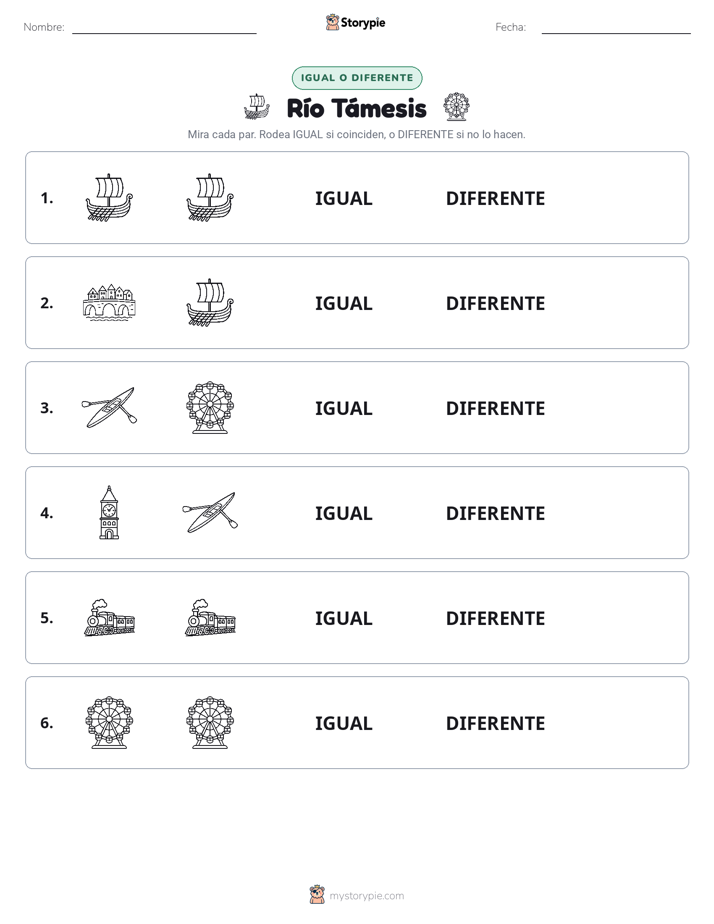The image size is (714, 924).
Task: Click the Ferris wheel icon in row 3
Action: pyautogui.click(x=210, y=407)
